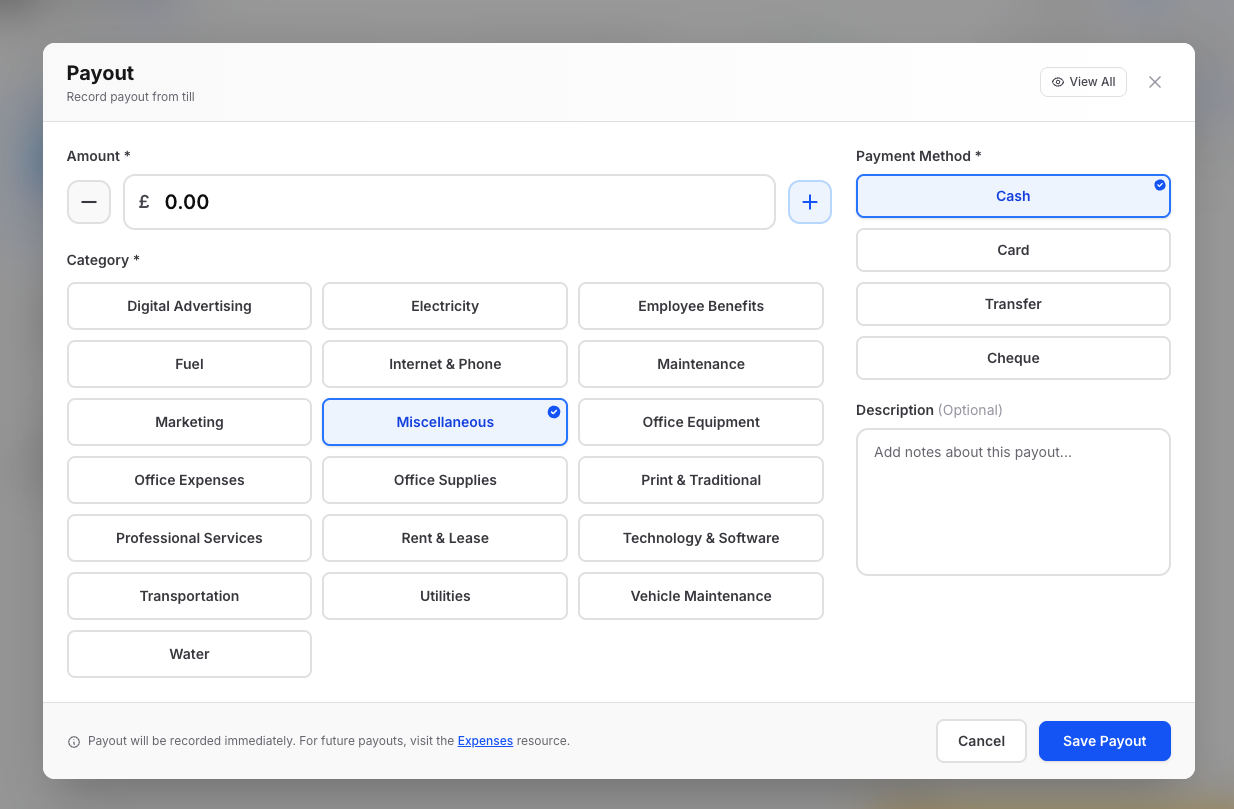Image resolution: width=1234 pixels, height=809 pixels.
Task: Click the minus icon to decrease amount
Action: 89,202
